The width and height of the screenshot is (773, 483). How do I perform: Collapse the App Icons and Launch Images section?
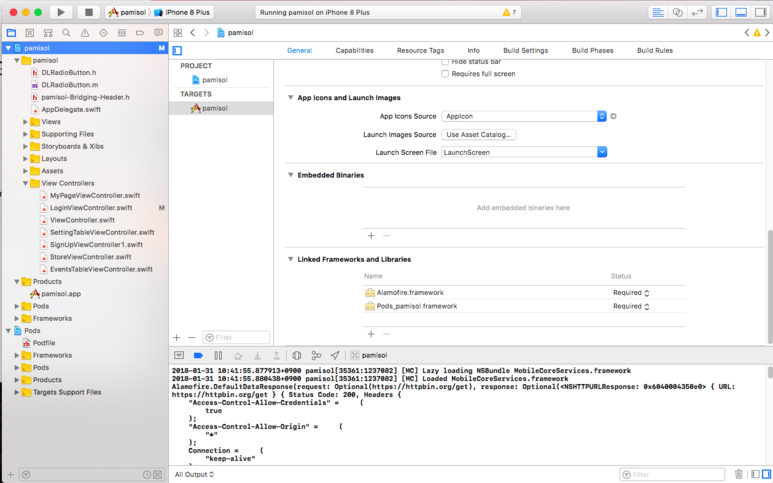pos(290,98)
